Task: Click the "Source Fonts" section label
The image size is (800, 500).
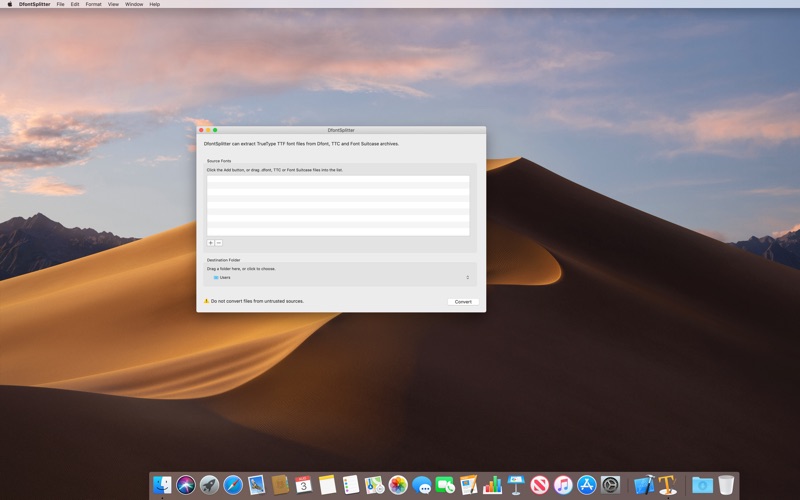Action: coord(219,161)
